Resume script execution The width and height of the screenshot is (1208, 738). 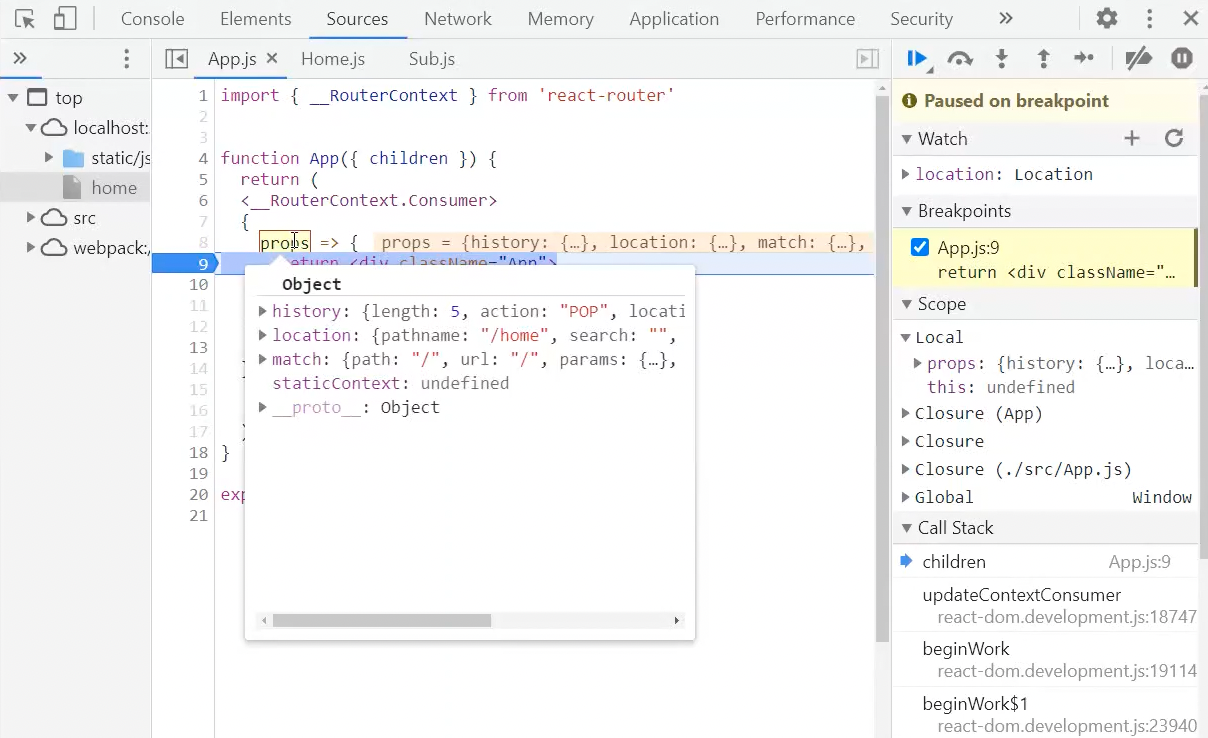coord(917,59)
